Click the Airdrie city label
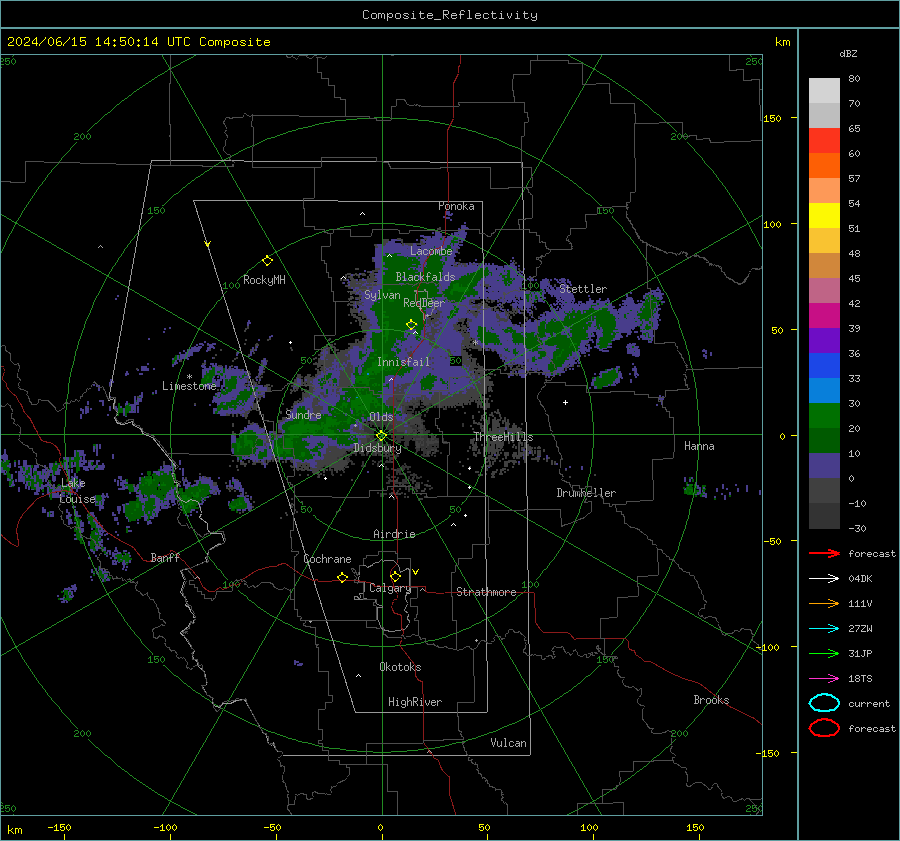This screenshot has height=841, width=900. click(x=394, y=534)
